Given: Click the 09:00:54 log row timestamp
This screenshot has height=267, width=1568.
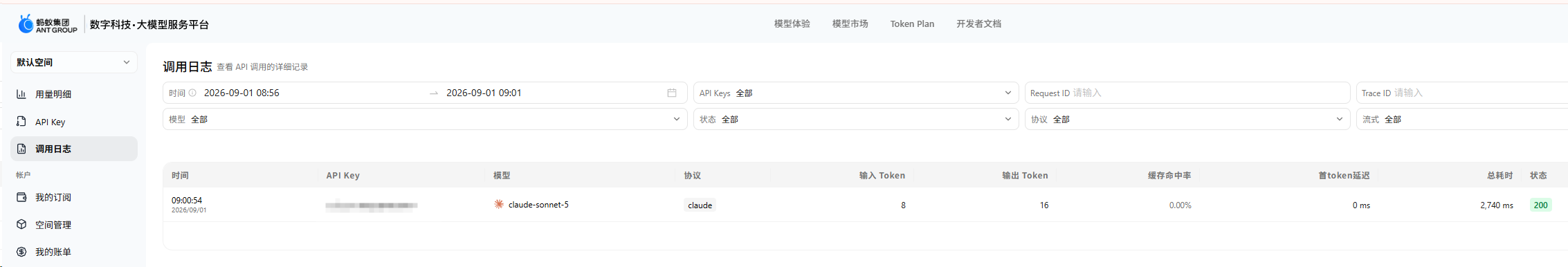Looking at the screenshot, I should point(187,201).
